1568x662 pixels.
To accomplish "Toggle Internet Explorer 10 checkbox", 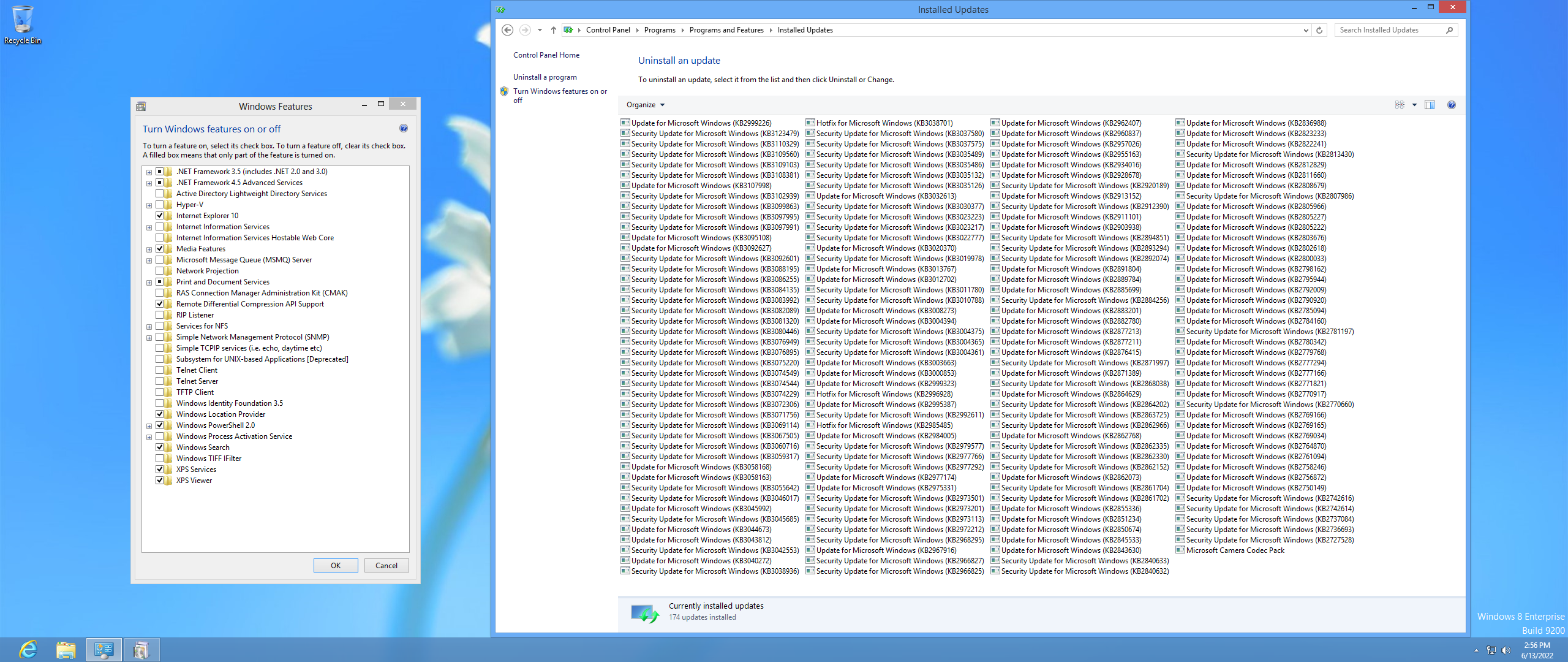I will 160,216.
